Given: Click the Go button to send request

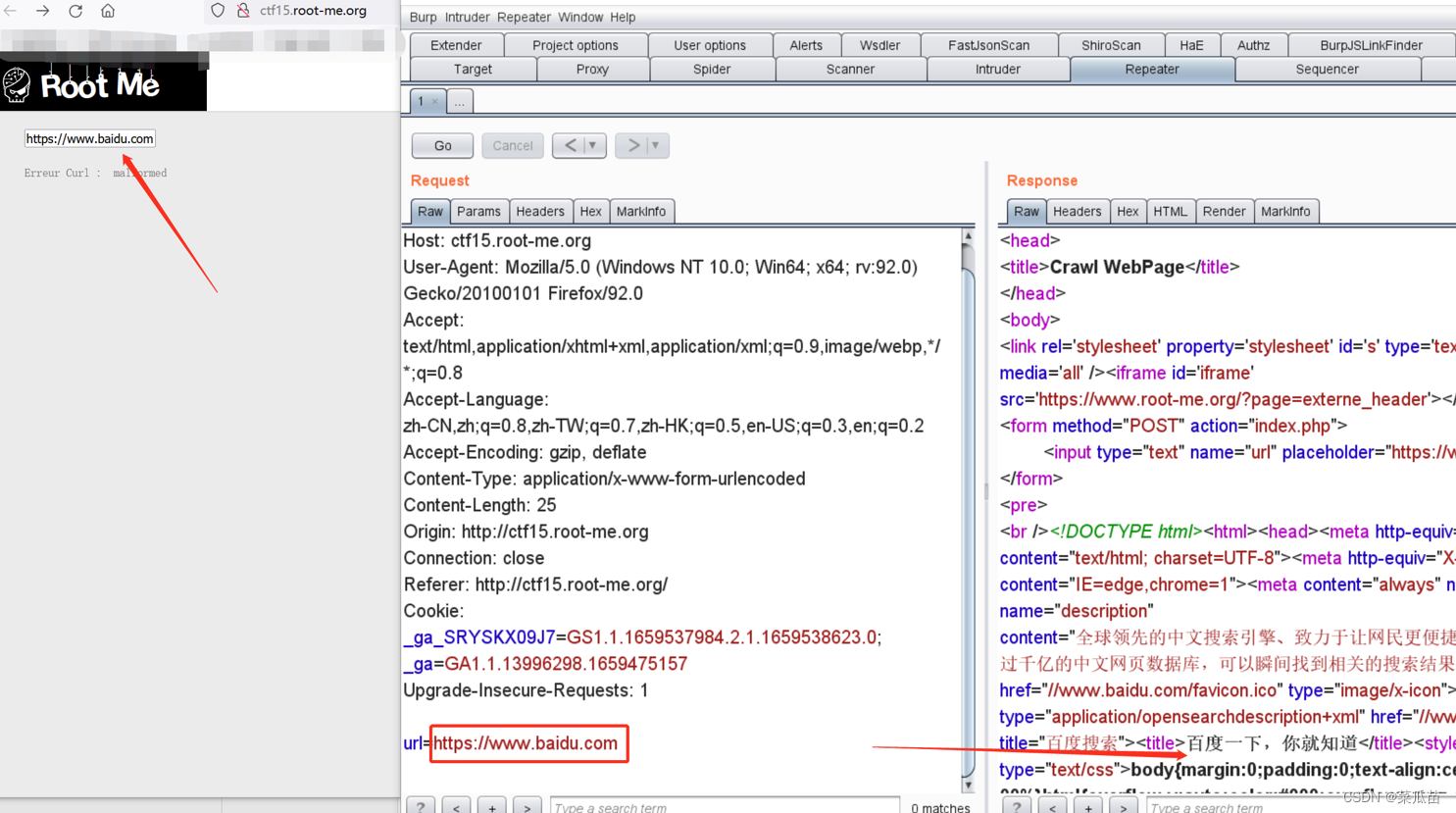Looking at the screenshot, I should click(x=442, y=145).
